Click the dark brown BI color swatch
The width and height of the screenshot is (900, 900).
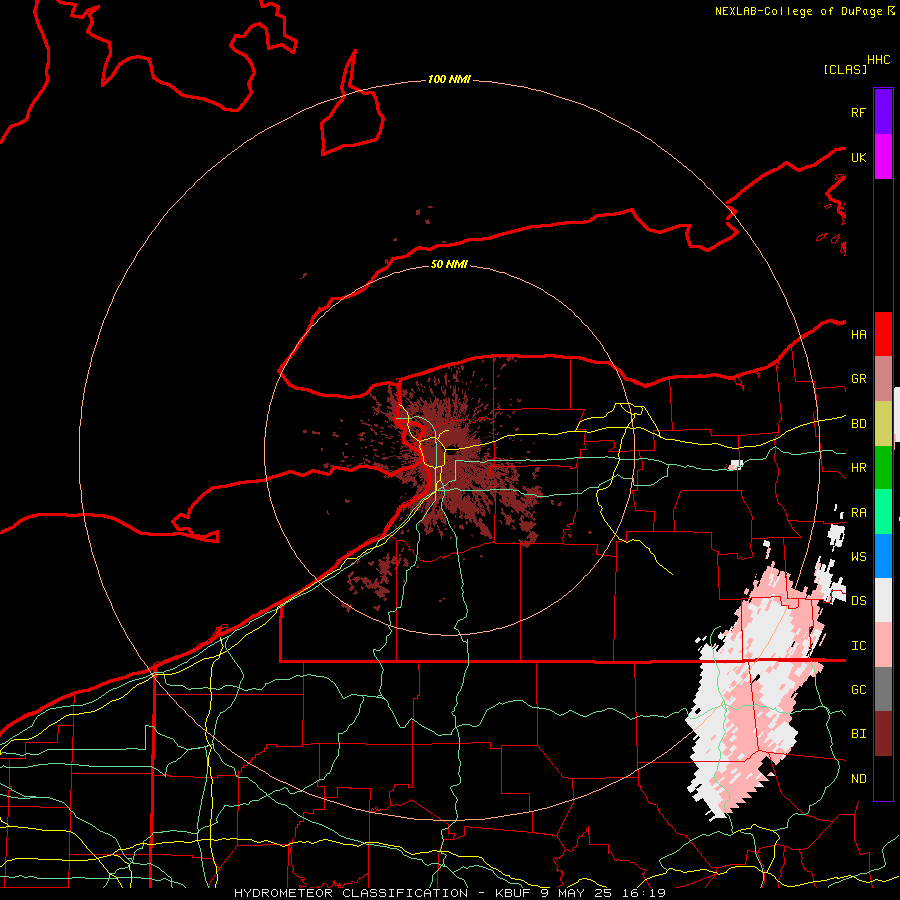883,734
